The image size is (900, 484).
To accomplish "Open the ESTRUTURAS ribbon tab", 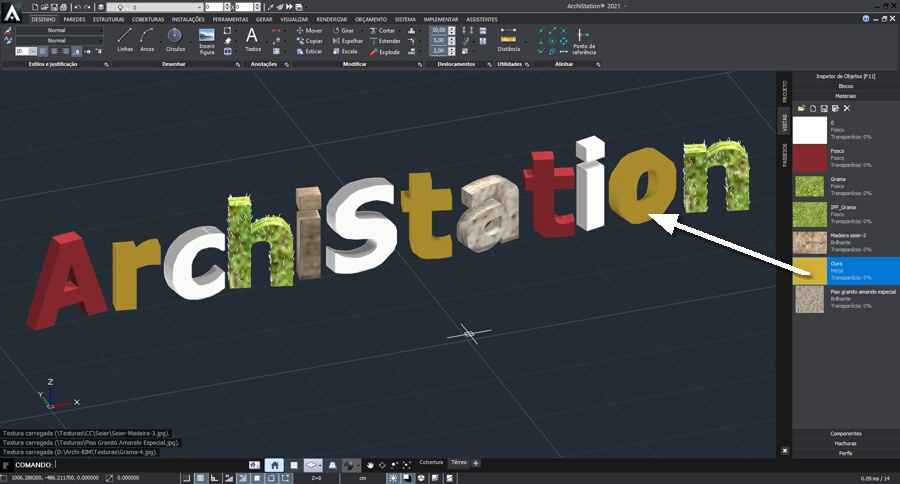I will pos(108,19).
